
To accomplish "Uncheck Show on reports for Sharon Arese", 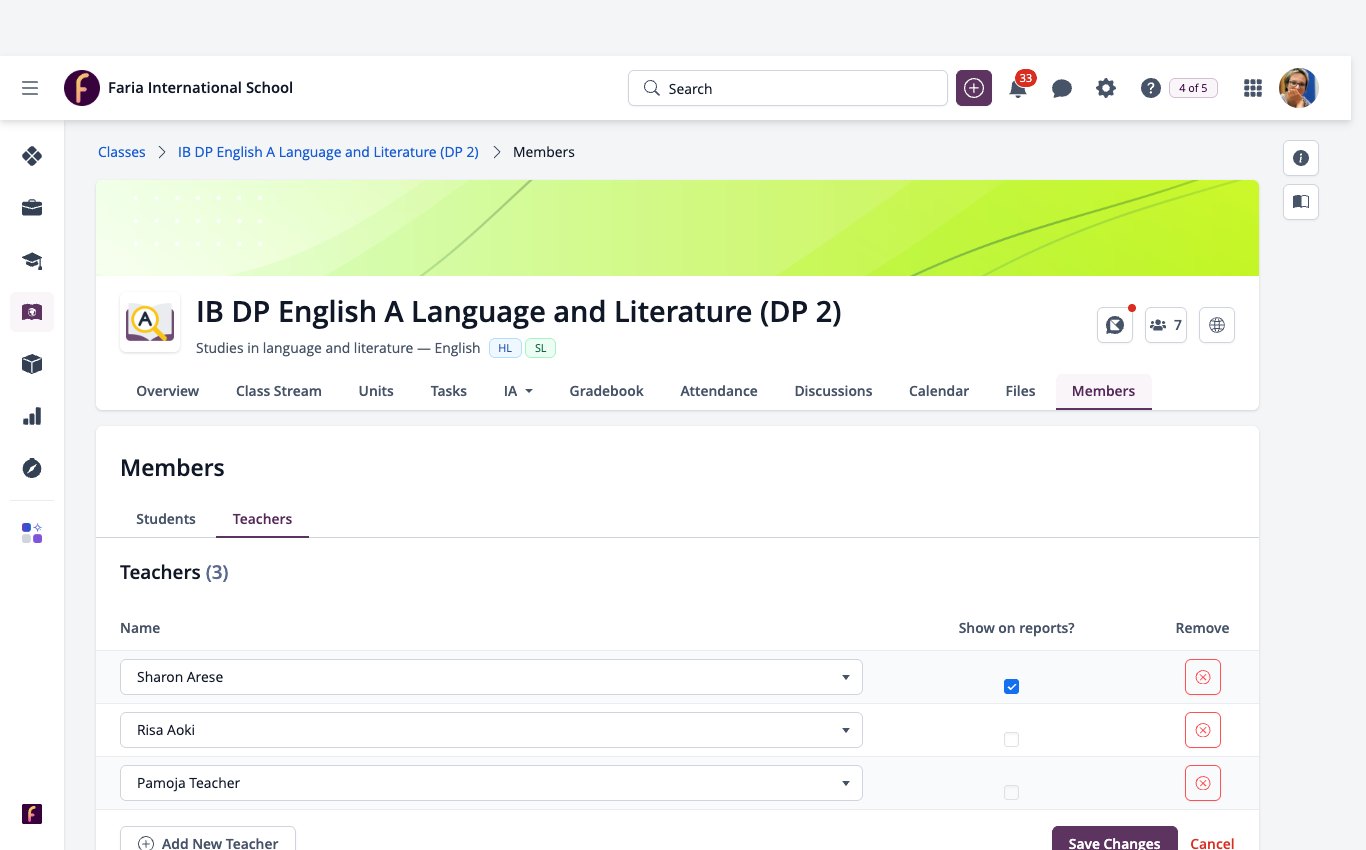I will [x=1011, y=686].
